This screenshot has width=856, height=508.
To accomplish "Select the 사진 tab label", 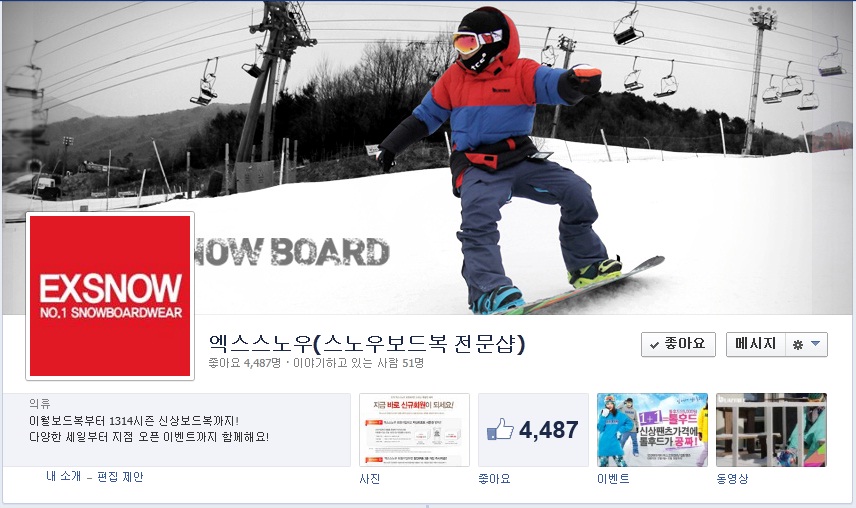I will tap(370, 479).
